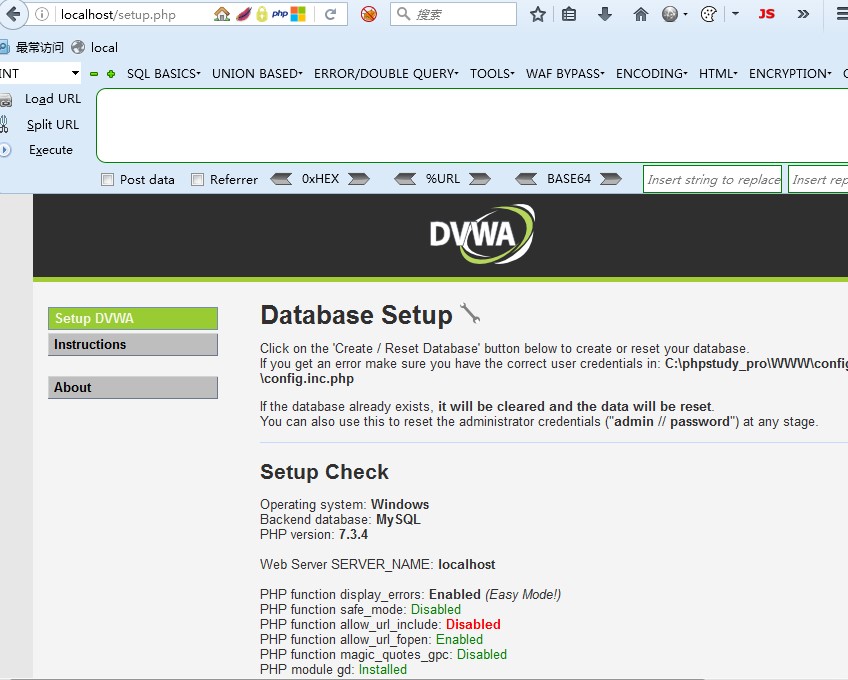Open dropdown arrow before the JS icon
This screenshot has height=680, width=848.
coord(735,14)
